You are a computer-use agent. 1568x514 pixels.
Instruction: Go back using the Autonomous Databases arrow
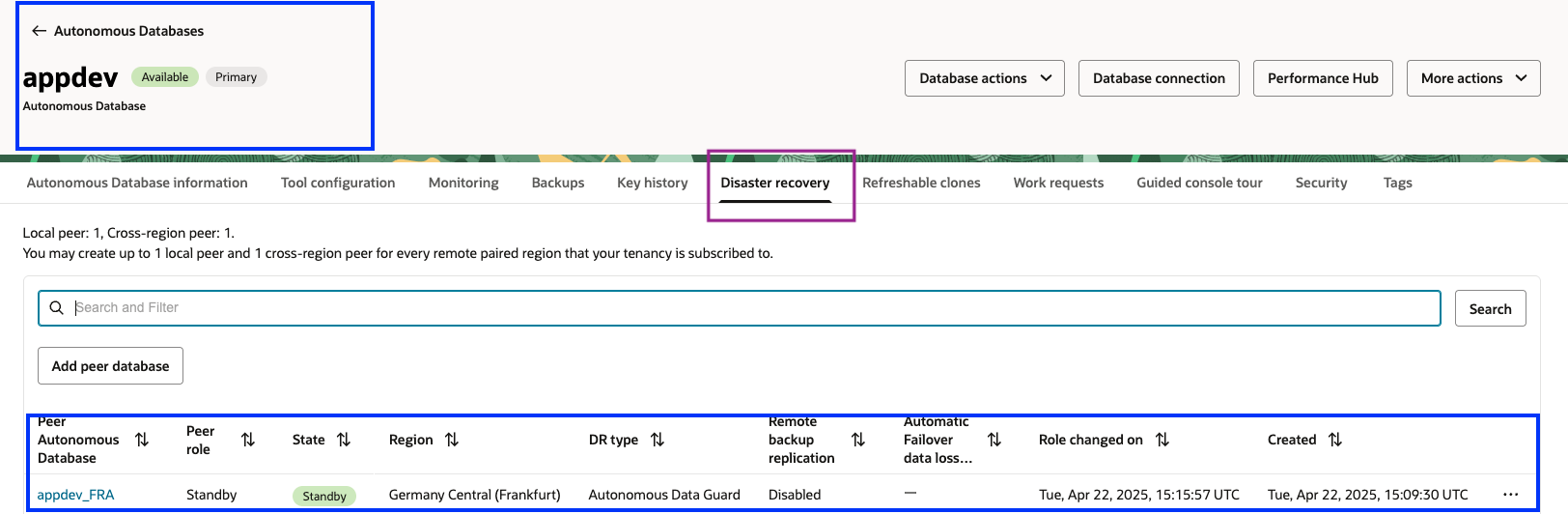[x=39, y=31]
